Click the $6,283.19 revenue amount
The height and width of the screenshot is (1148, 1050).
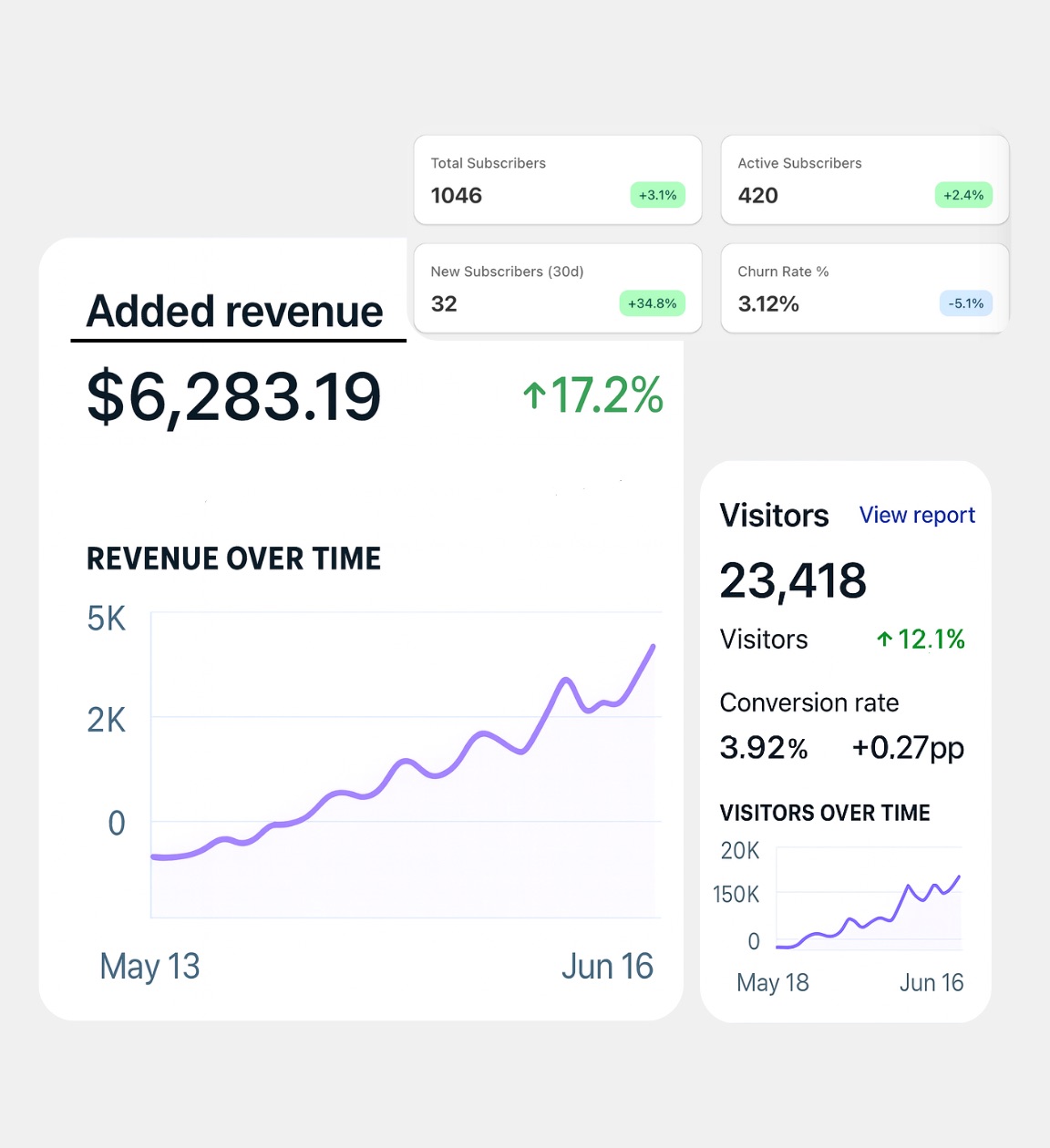coord(234,397)
